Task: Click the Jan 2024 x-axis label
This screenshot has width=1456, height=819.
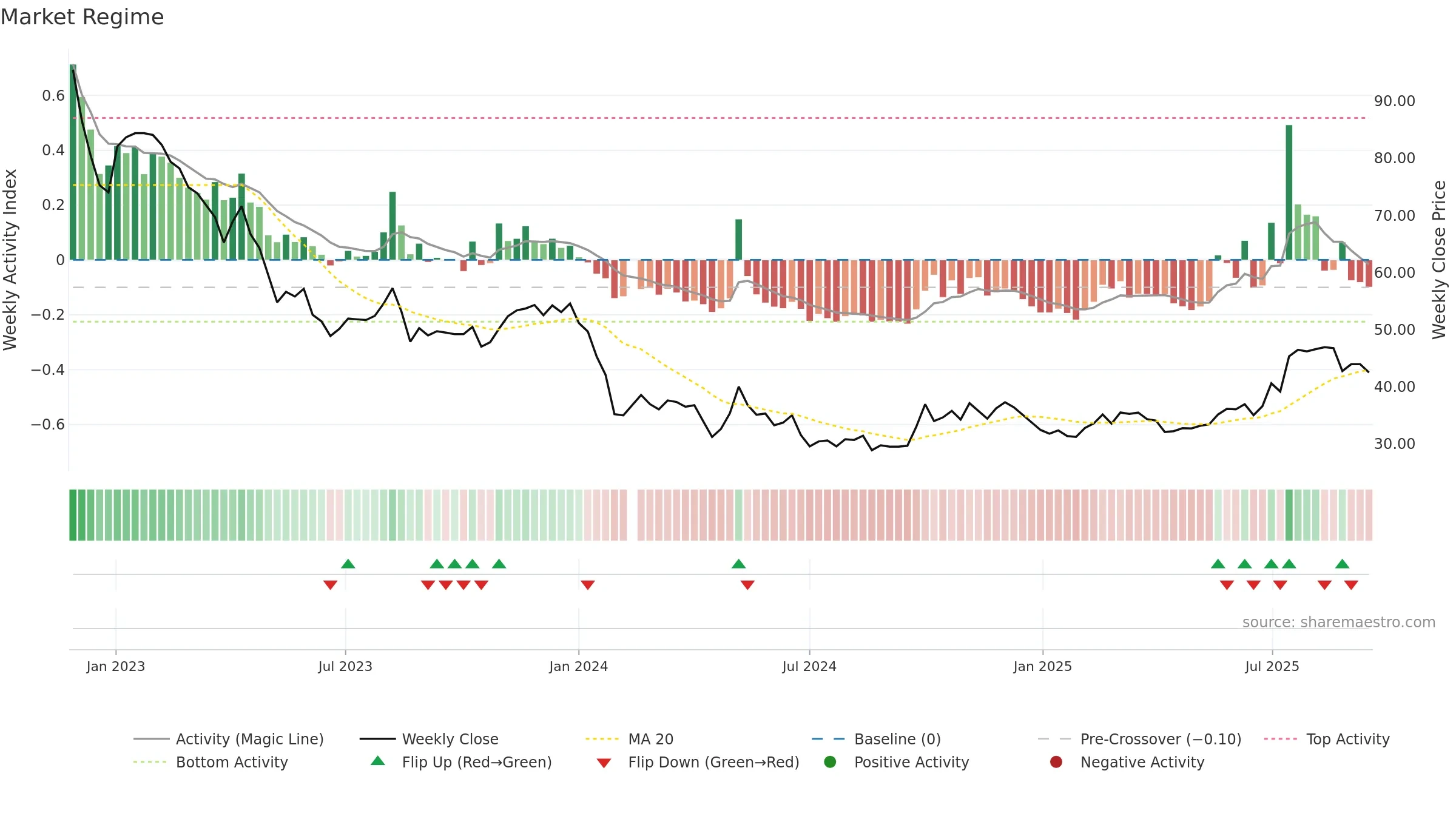Action: [579, 666]
